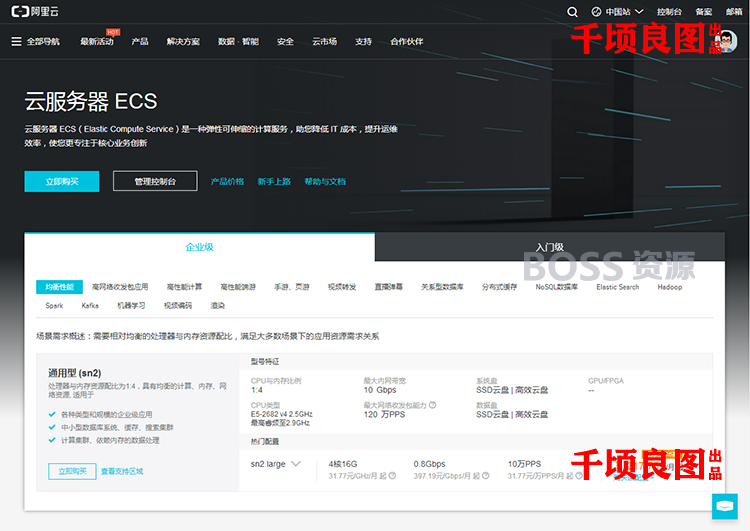Image resolution: width=750 pixels, height=531 pixels.
Task: Select the Kafka scenario tag
Action: 90,306
